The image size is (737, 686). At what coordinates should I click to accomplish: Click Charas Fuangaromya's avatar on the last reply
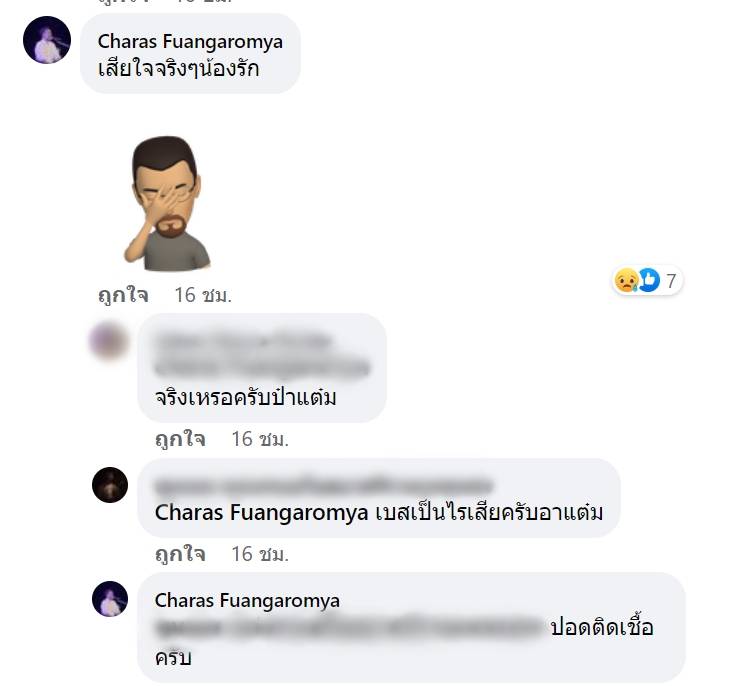[x=110, y=599]
